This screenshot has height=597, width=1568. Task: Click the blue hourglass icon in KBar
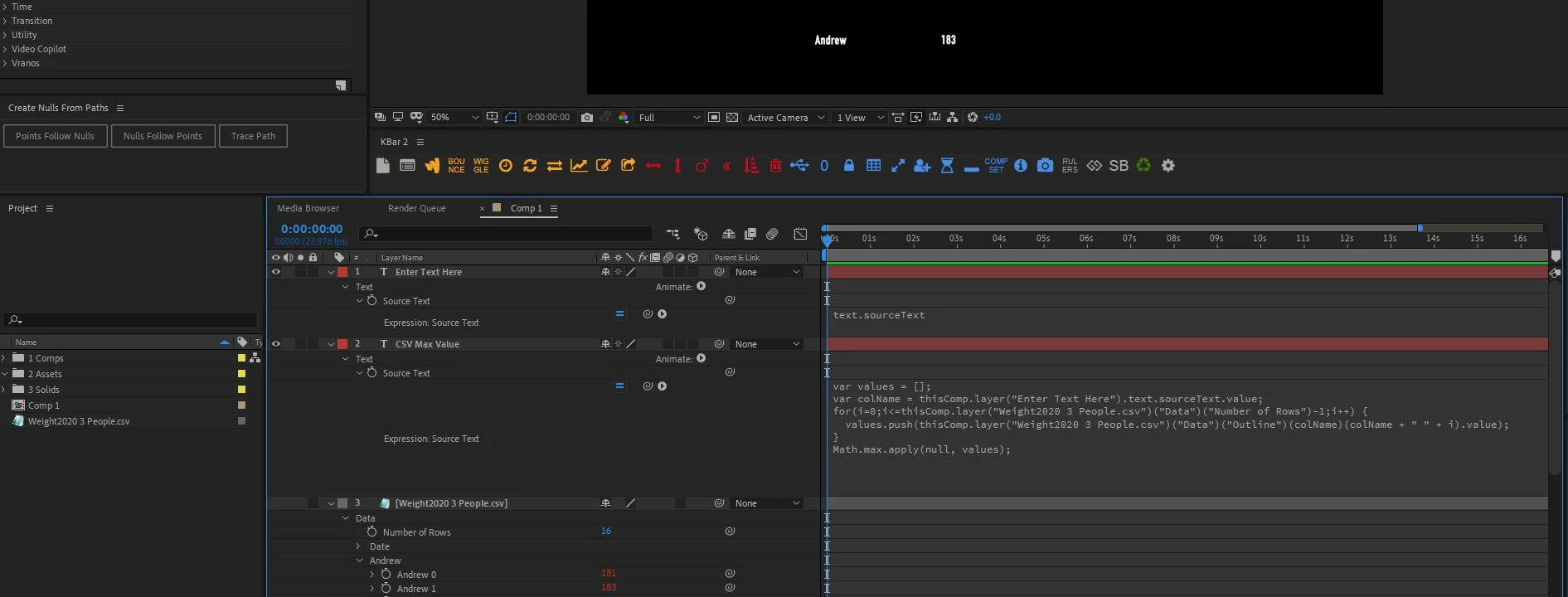click(947, 166)
